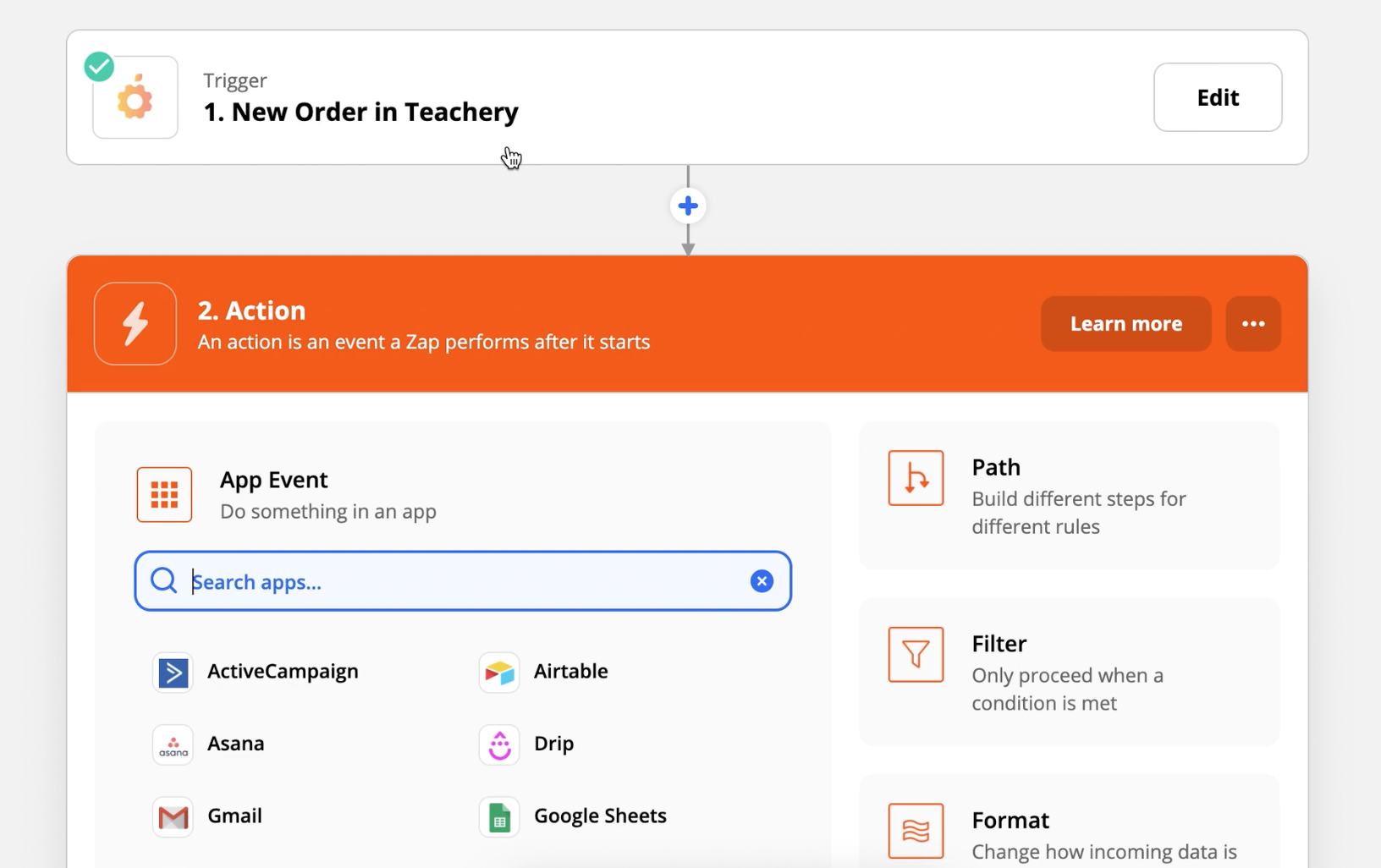The height and width of the screenshot is (868, 1381).
Task: Click the Teachery trigger app icon
Action: click(x=135, y=98)
